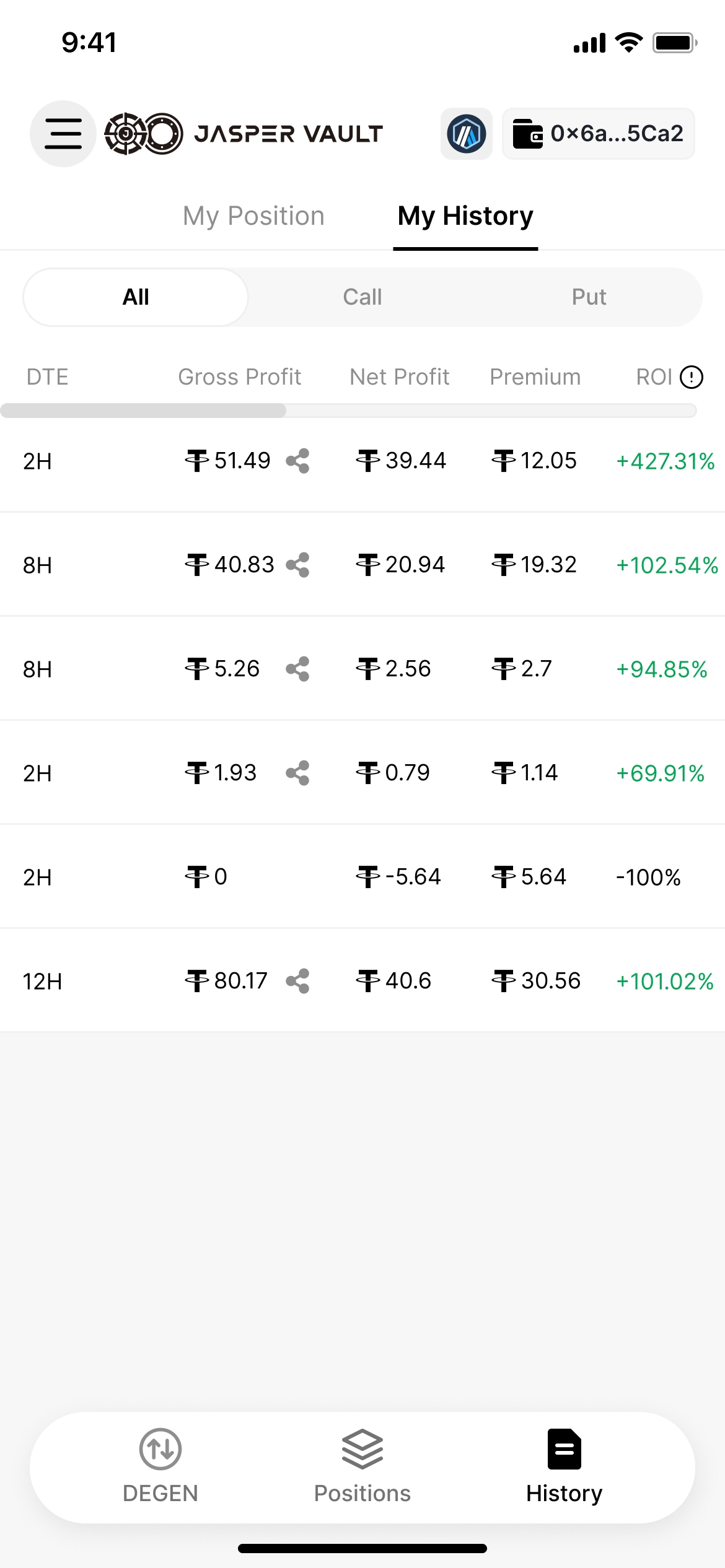
Task: Share the 51.49 gross profit trade
Action: tap(298, 461)
